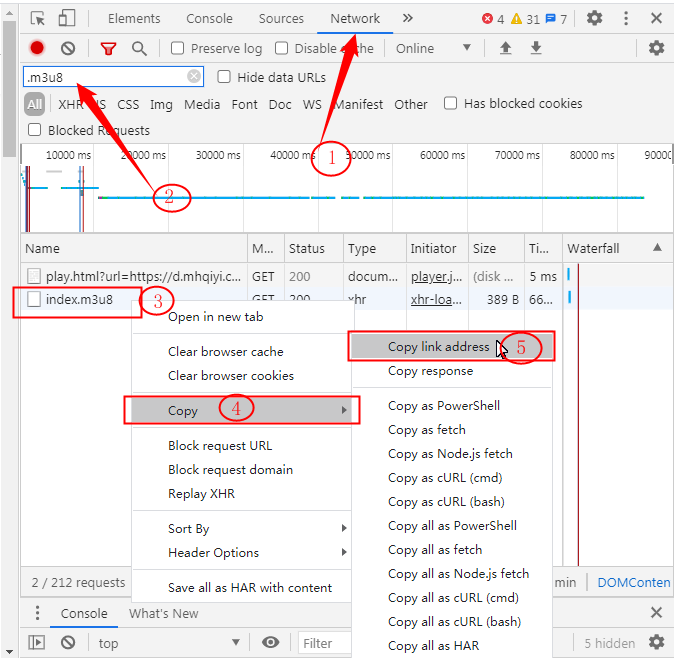This screenshot has height=658, width=674.
Task: Tick the Blocked Requests checkbox
Action: [x=35, y=130]
